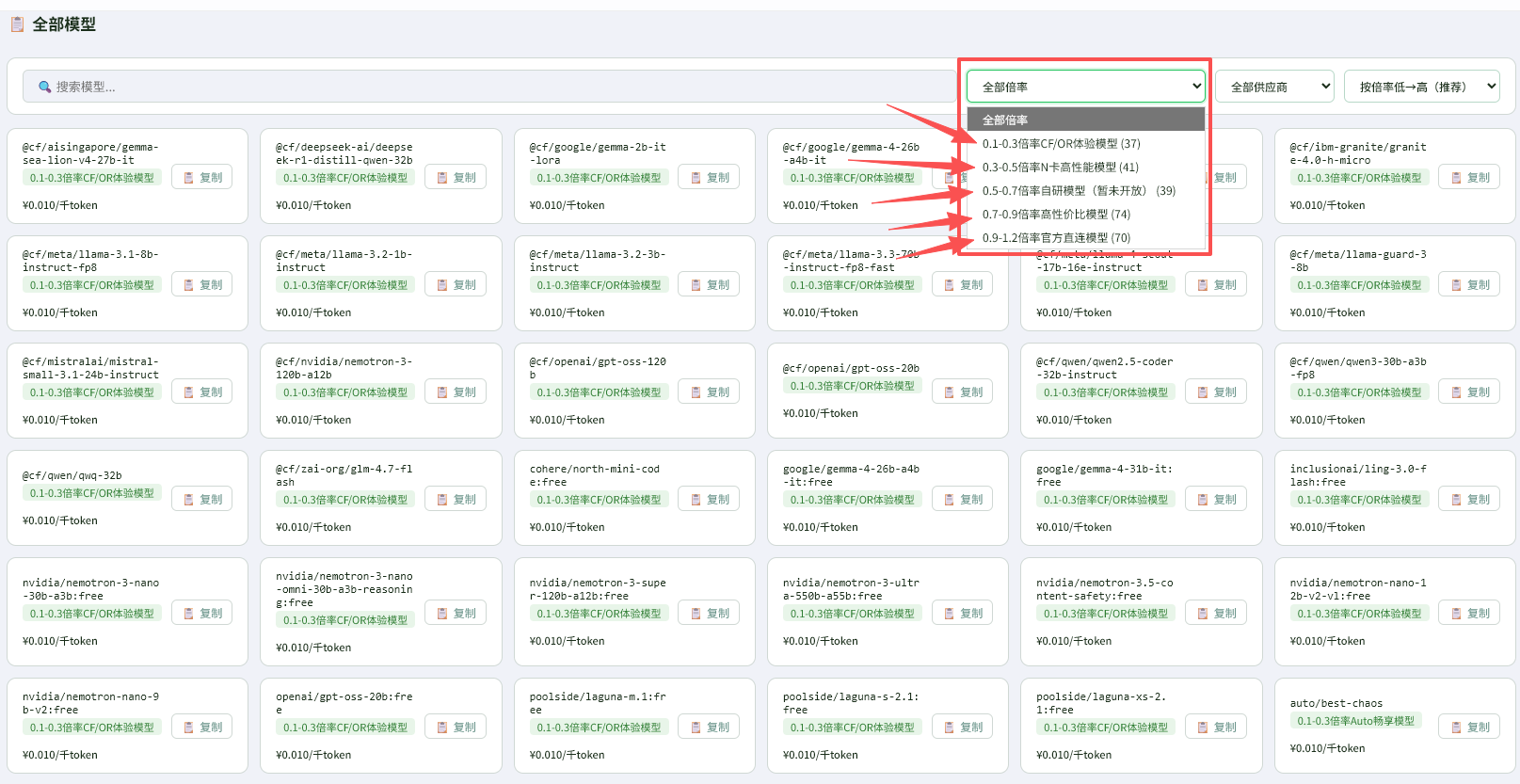Click the 全部模型 page heading
The width and height of the screenshot is (1520, 784).
click(64, 24)
